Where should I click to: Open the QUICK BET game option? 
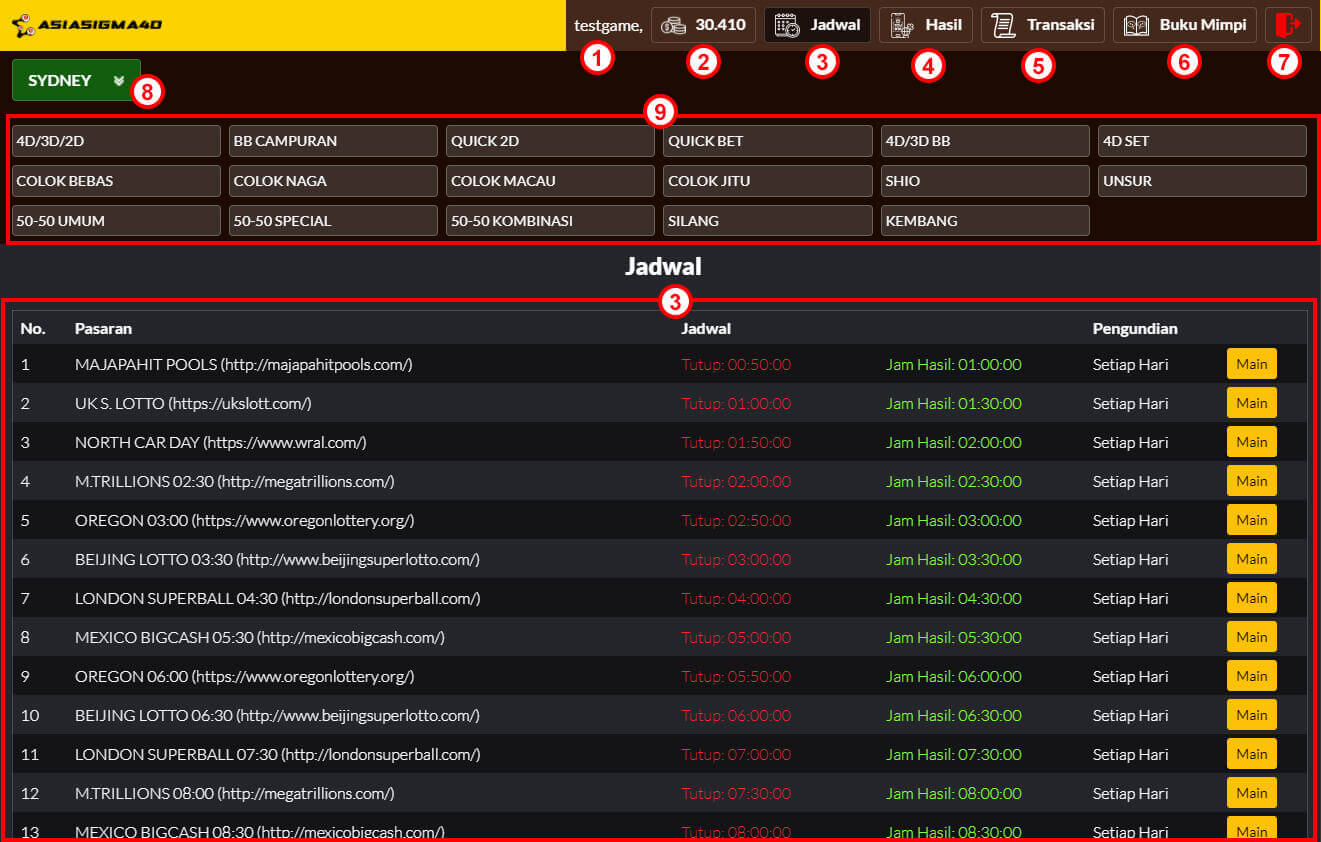click(x=767, y=141)
